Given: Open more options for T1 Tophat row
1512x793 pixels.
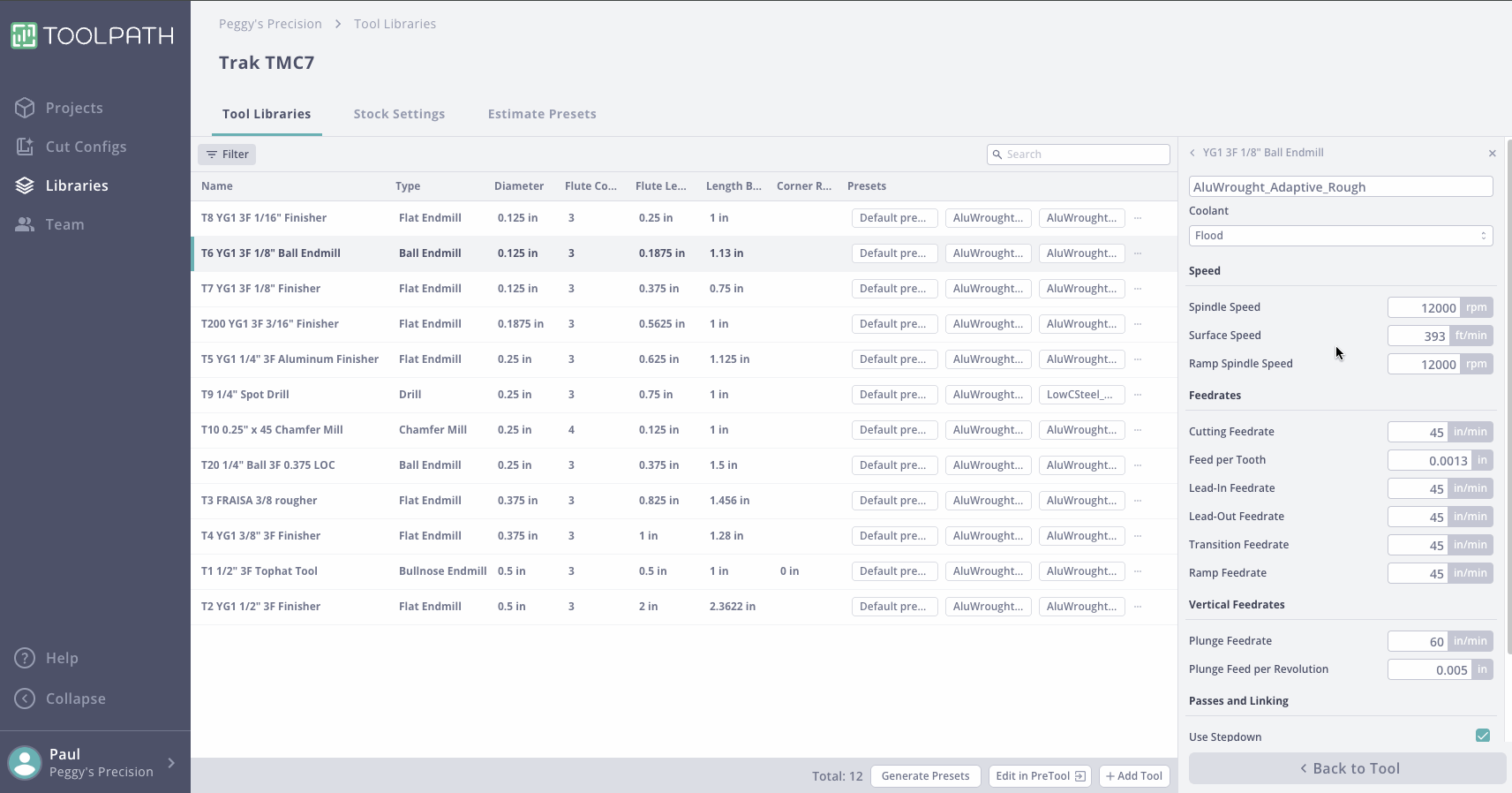Looking at the screenshot, I should click(1138, 571).
